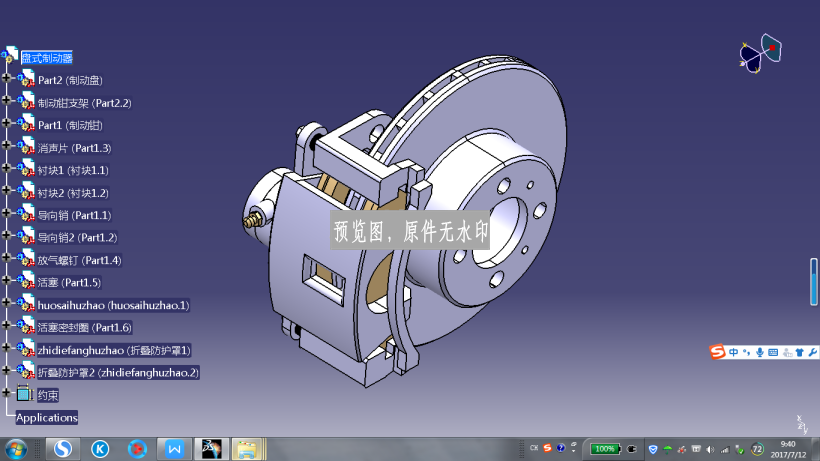The width and height of the screenshot is (820, 461).
Task: Select Part1 (制动钳) label
Action: pyautogui.click(x=70, y=125)
